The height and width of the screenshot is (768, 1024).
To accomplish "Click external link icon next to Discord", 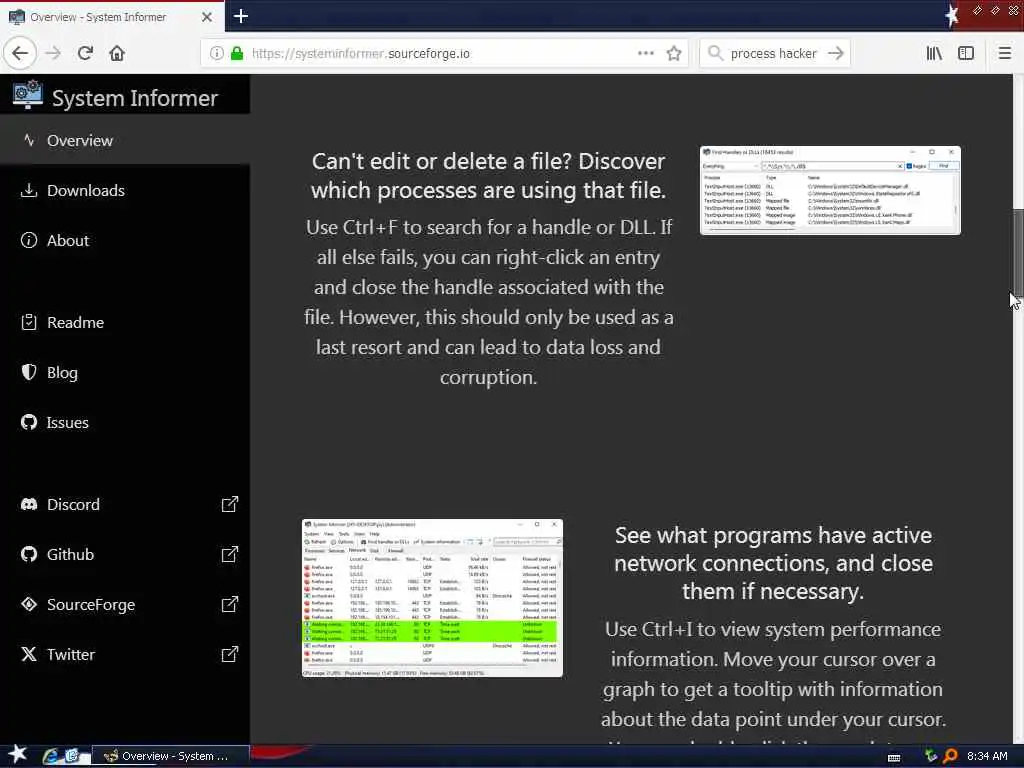I will click(229, 504).
